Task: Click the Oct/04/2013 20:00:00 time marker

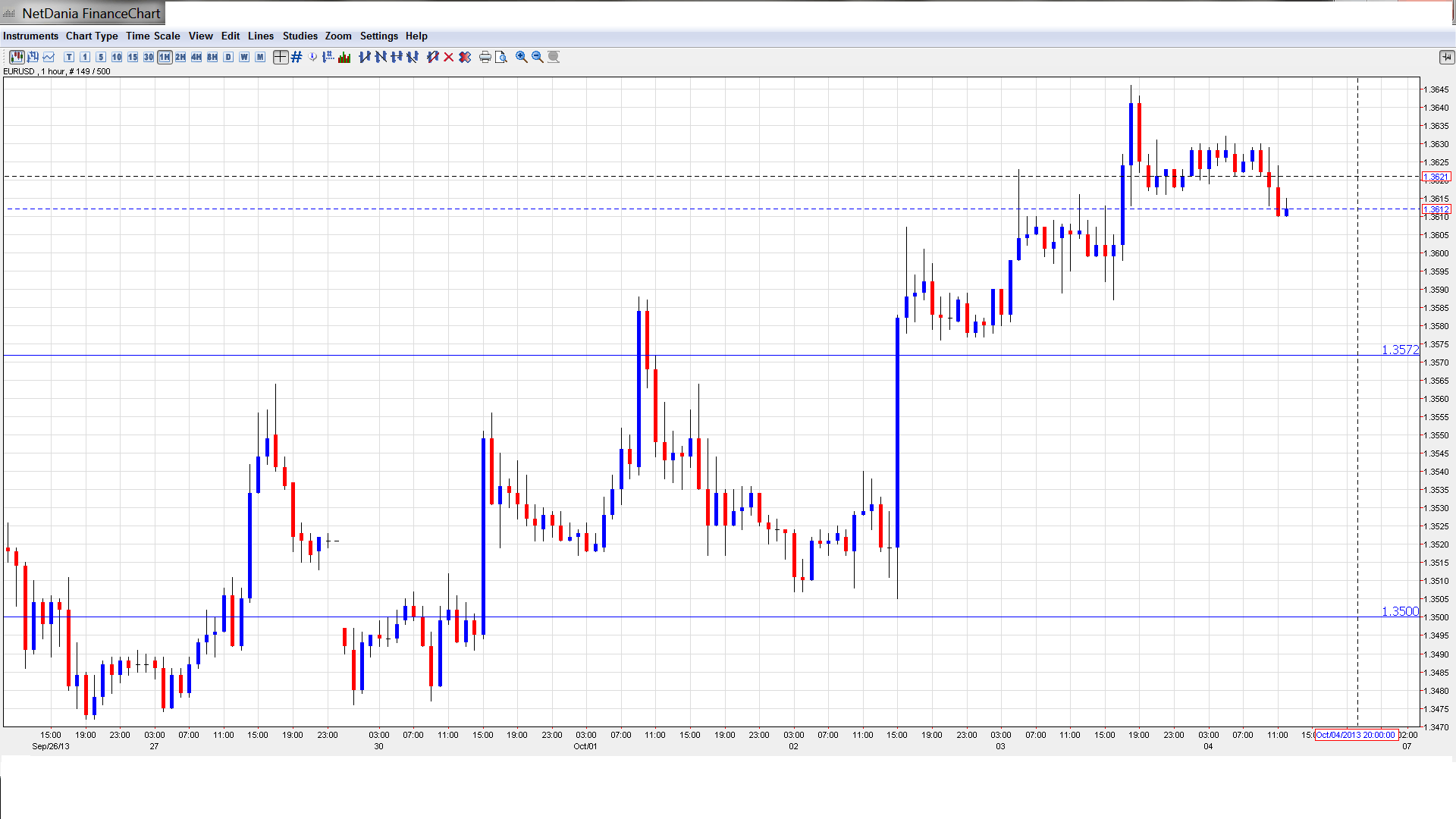Action: coord(1356,735)
